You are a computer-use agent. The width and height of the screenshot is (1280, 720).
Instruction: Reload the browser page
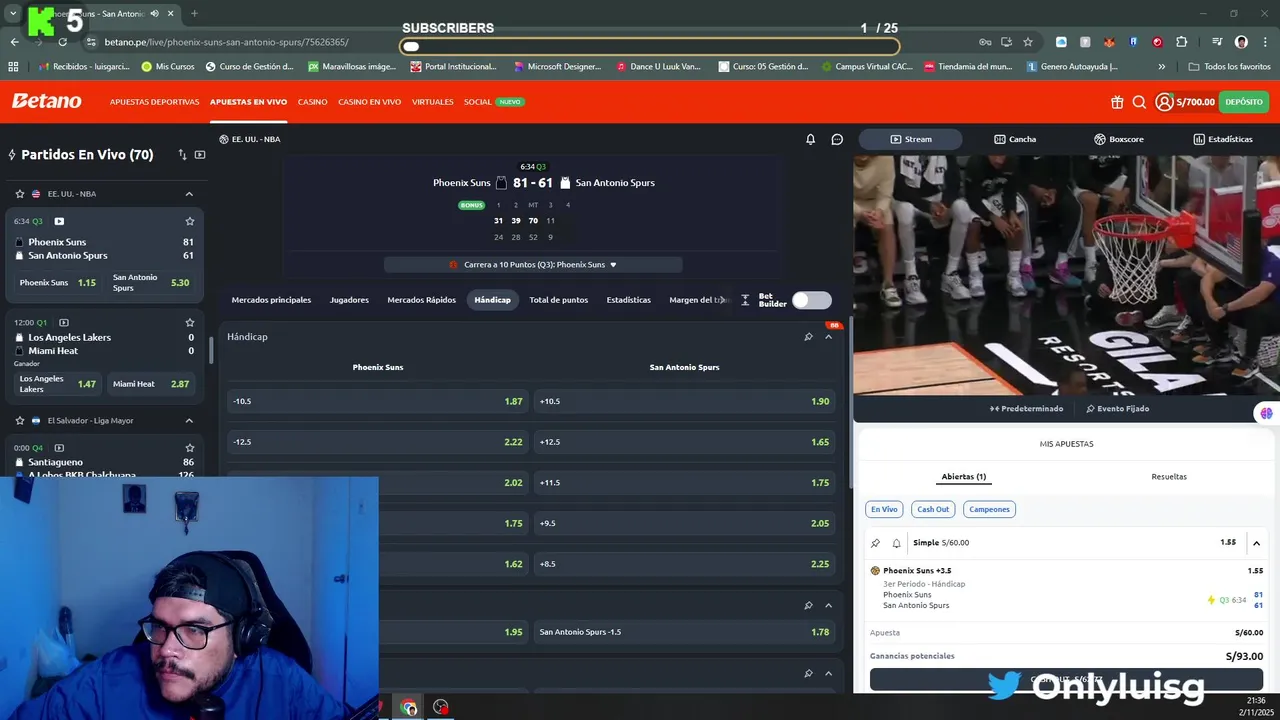pyautogui.click(x=62, y=42)
